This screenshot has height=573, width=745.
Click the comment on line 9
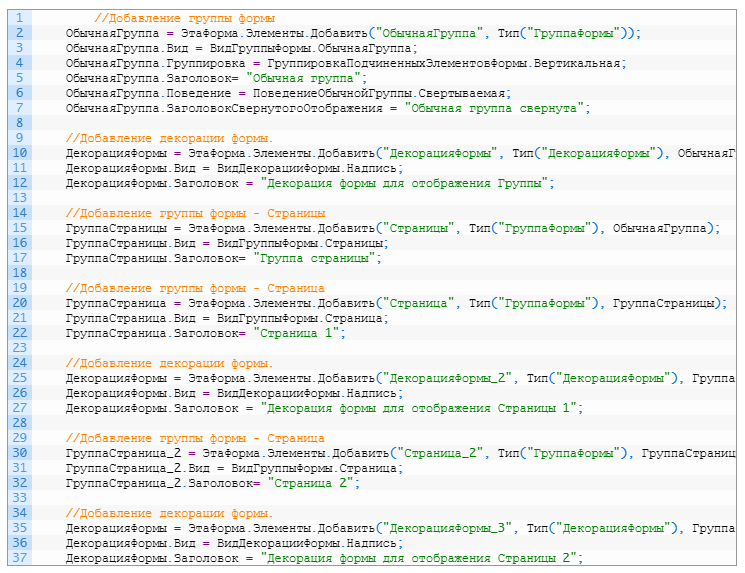170,138
